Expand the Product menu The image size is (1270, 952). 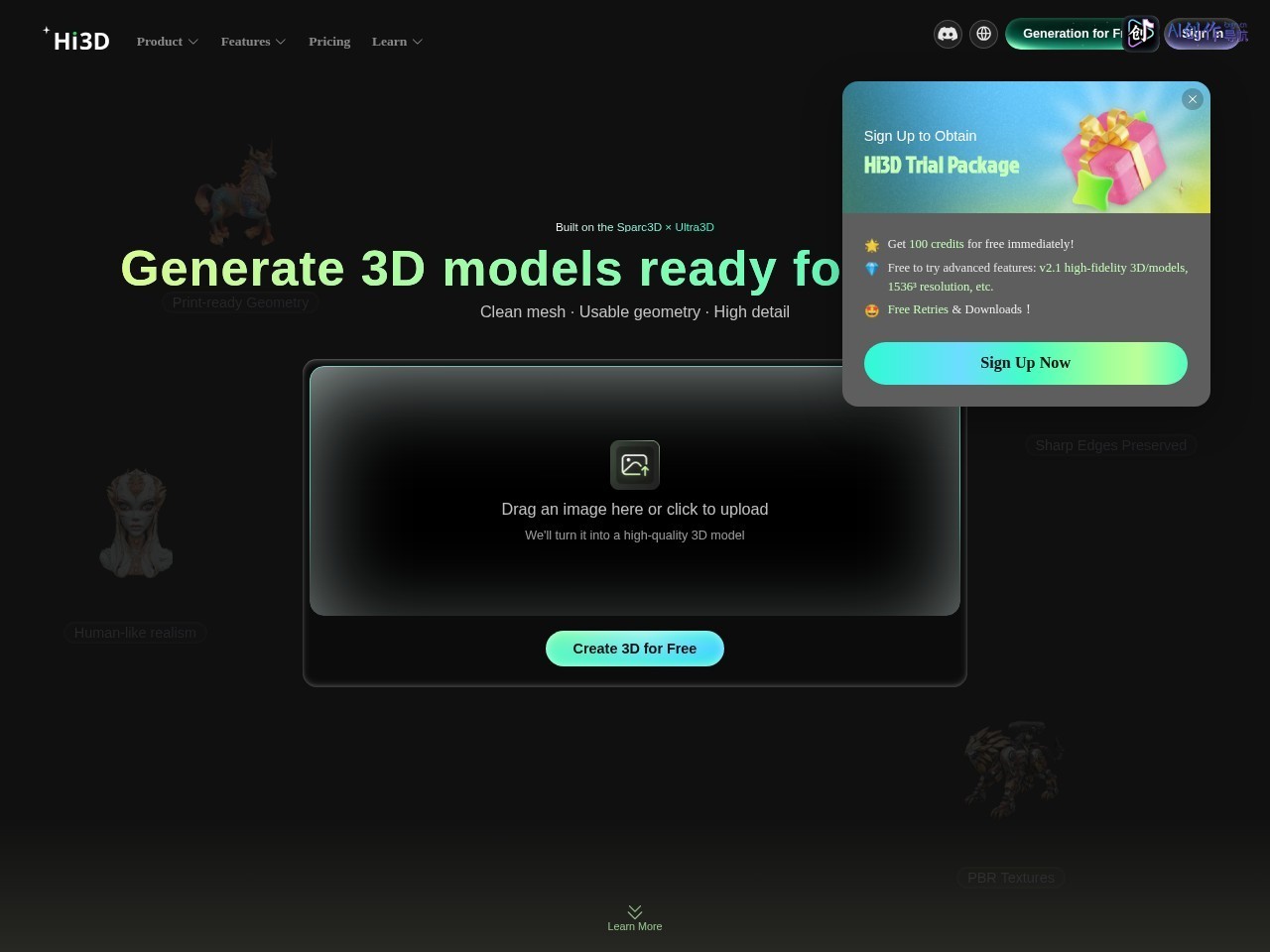[168, 42]
